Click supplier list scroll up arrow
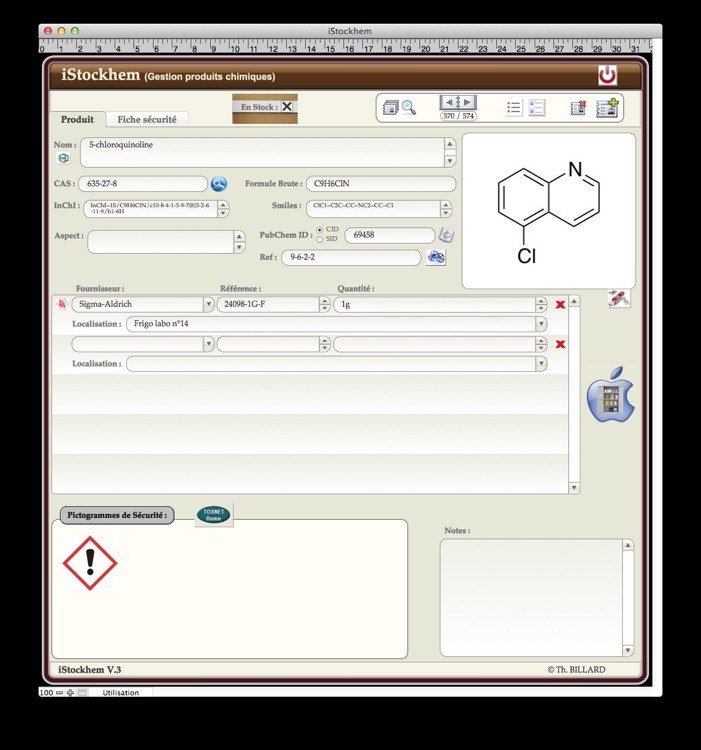This screenshot has height=750, width=701. click(x=574, y=301)
